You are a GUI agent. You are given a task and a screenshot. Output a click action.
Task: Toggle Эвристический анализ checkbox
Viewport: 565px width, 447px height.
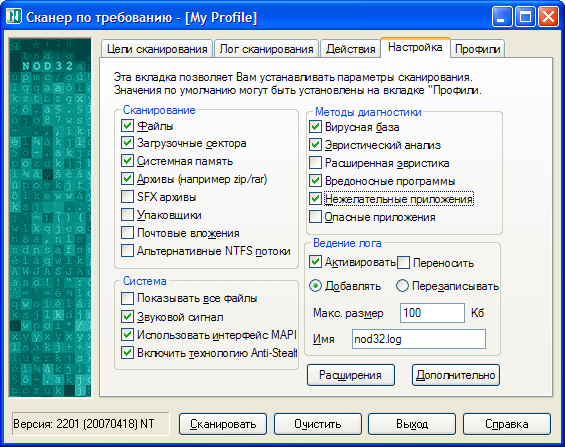tap(315, 145)
